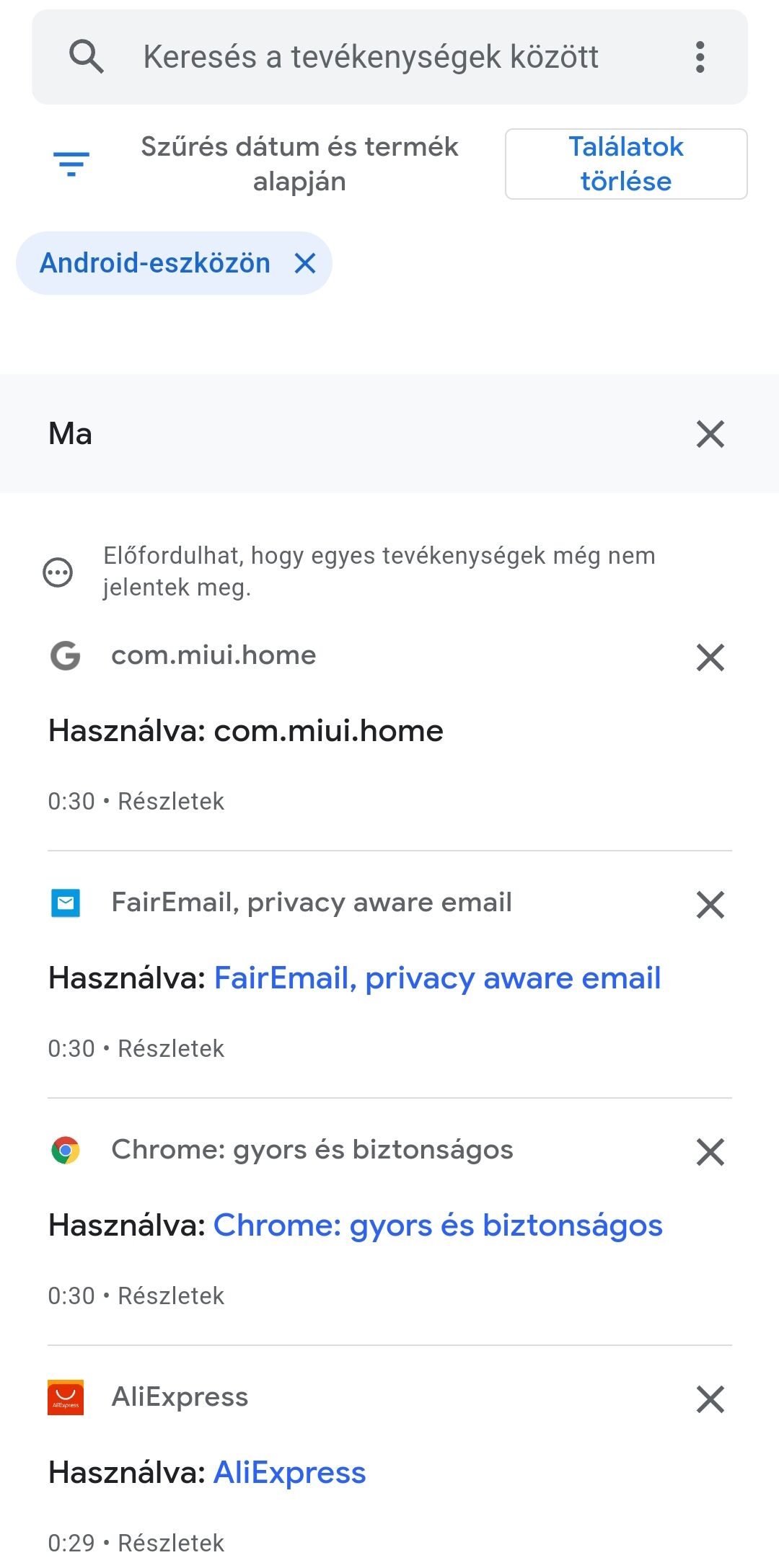The width and height of the screenshot is (779, 1568).
Task: Open the three-dot overflow menu
Action: coord(700,57)
